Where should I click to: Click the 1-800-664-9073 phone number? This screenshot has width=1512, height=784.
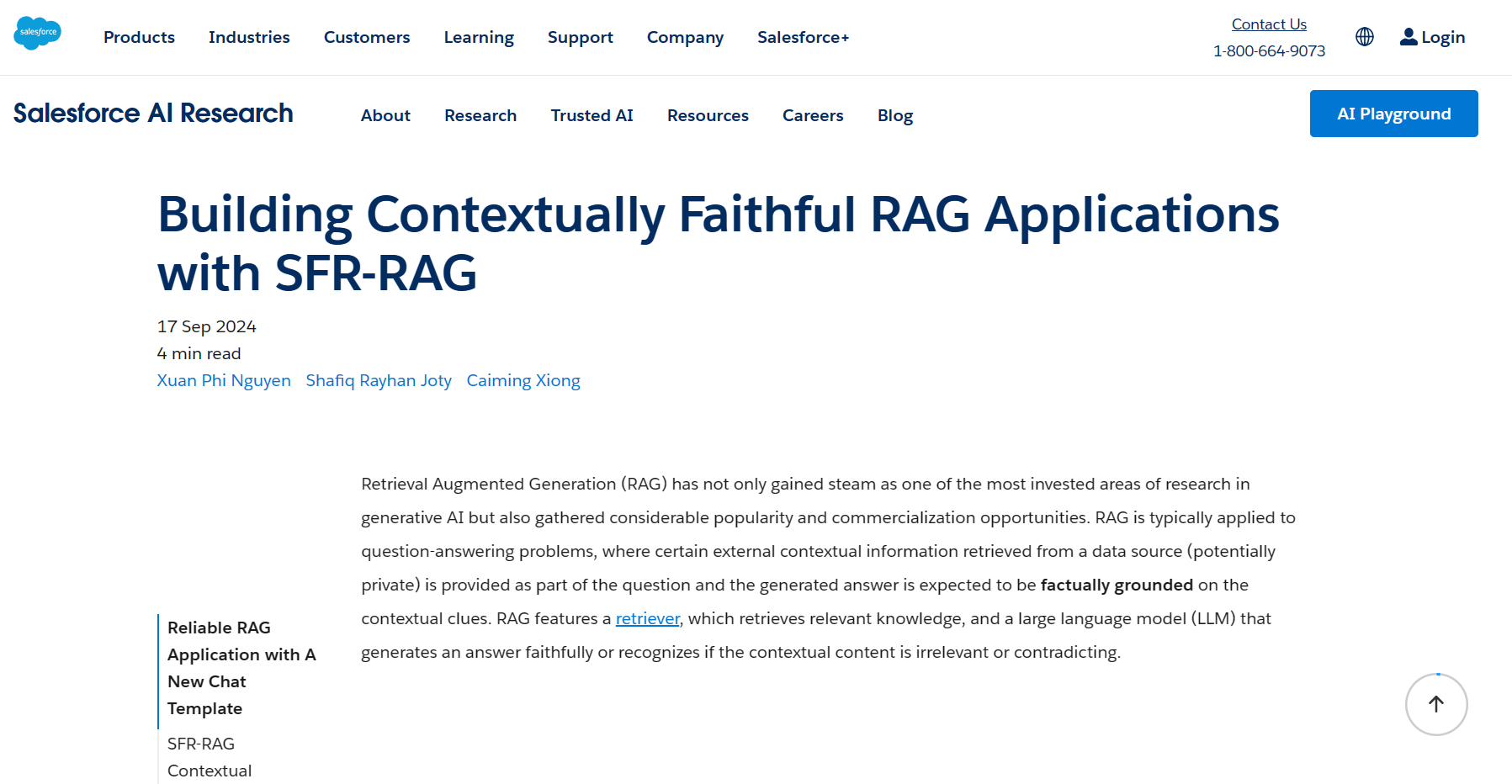click(1269, 50)
